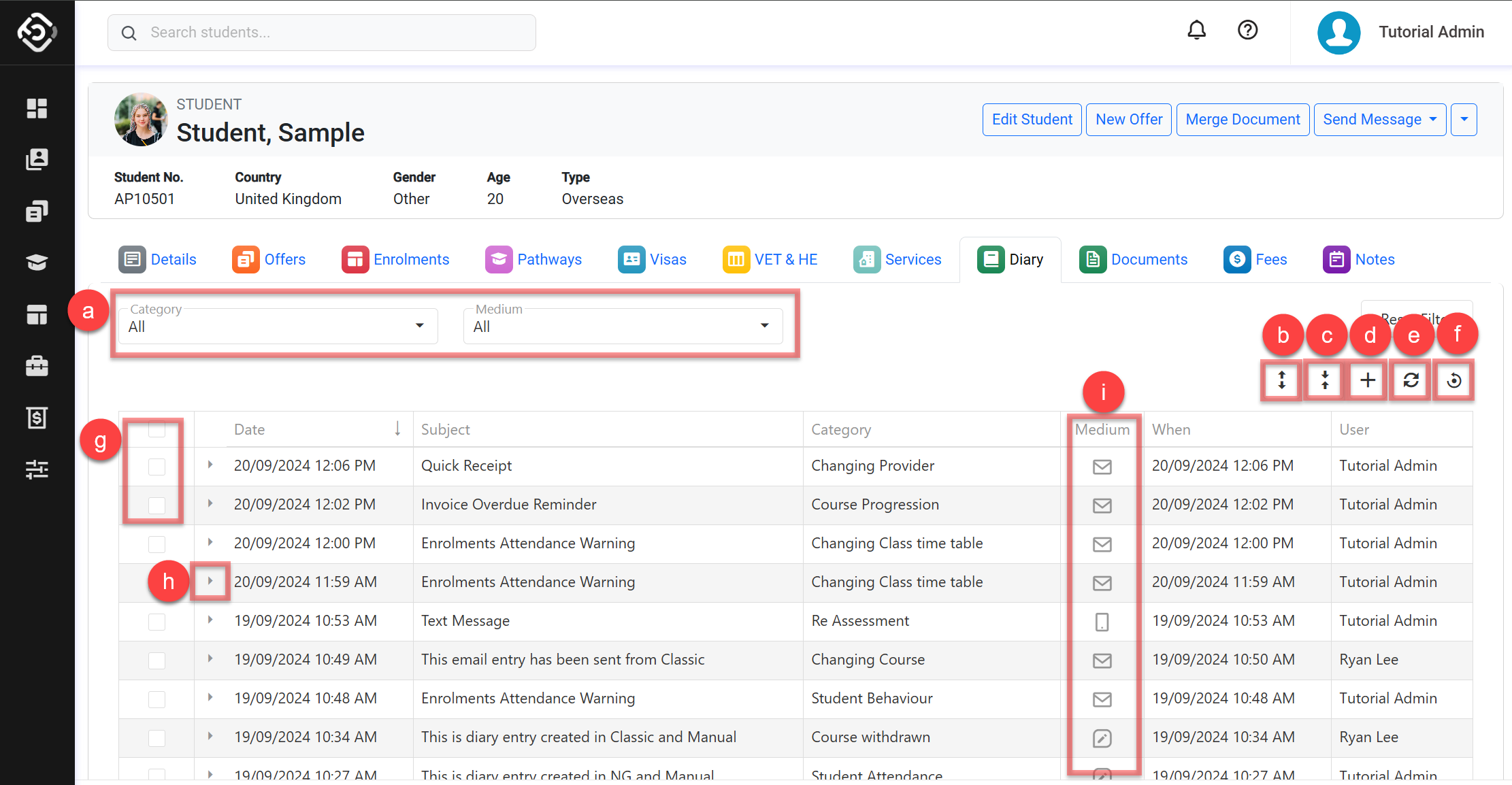The image size is (1512, 785).
Task: Switch to the VET & HE tab
Action: coord(770,259)
